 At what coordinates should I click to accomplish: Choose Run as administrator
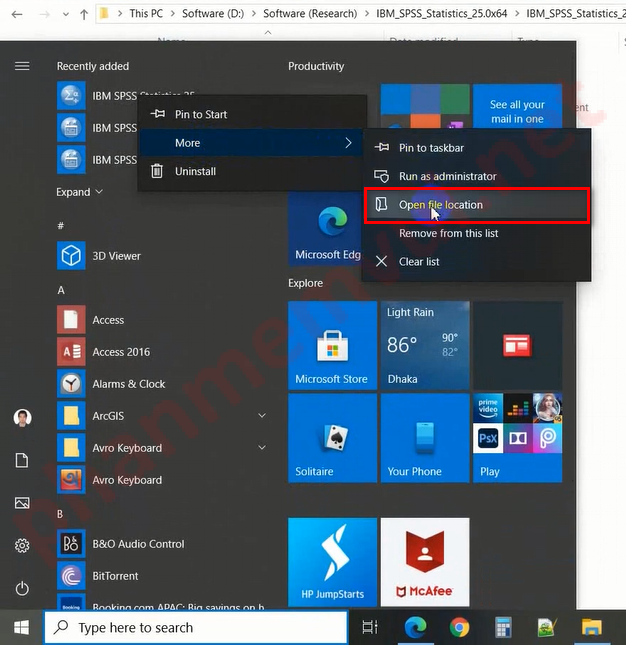(447, 177)
